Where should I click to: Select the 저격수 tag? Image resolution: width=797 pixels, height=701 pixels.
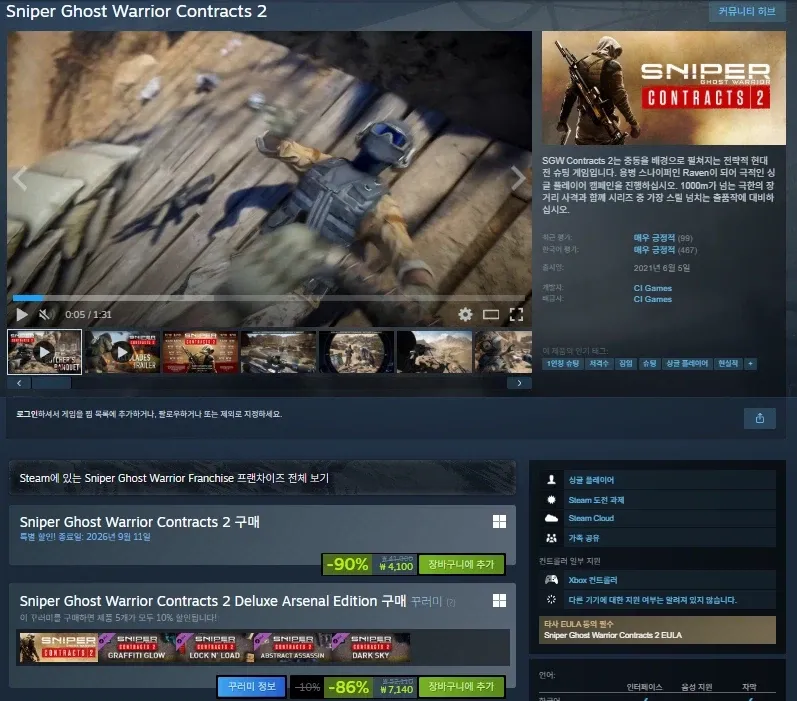[x=599, y=363]
